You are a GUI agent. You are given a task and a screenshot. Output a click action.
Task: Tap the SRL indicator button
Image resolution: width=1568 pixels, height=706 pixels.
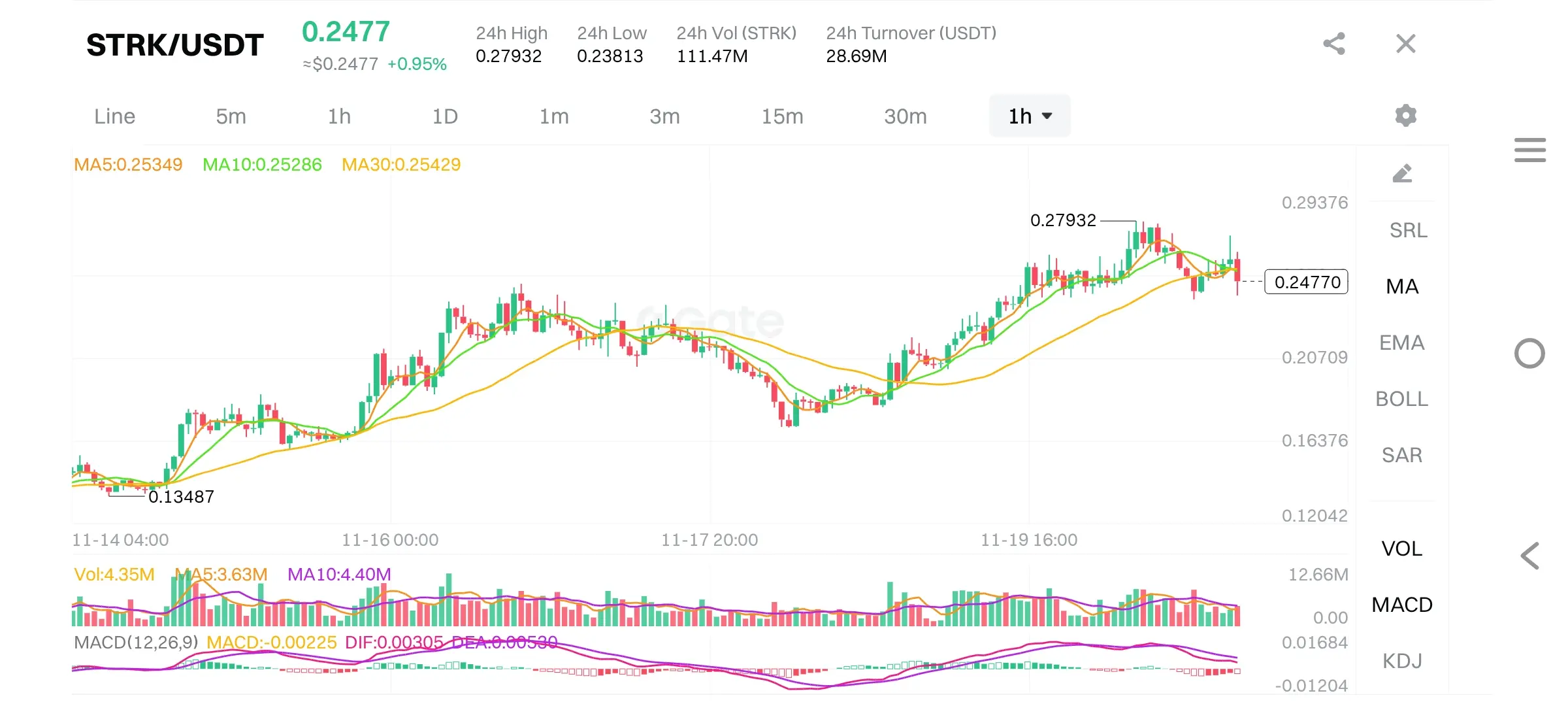coord(1408,230)
